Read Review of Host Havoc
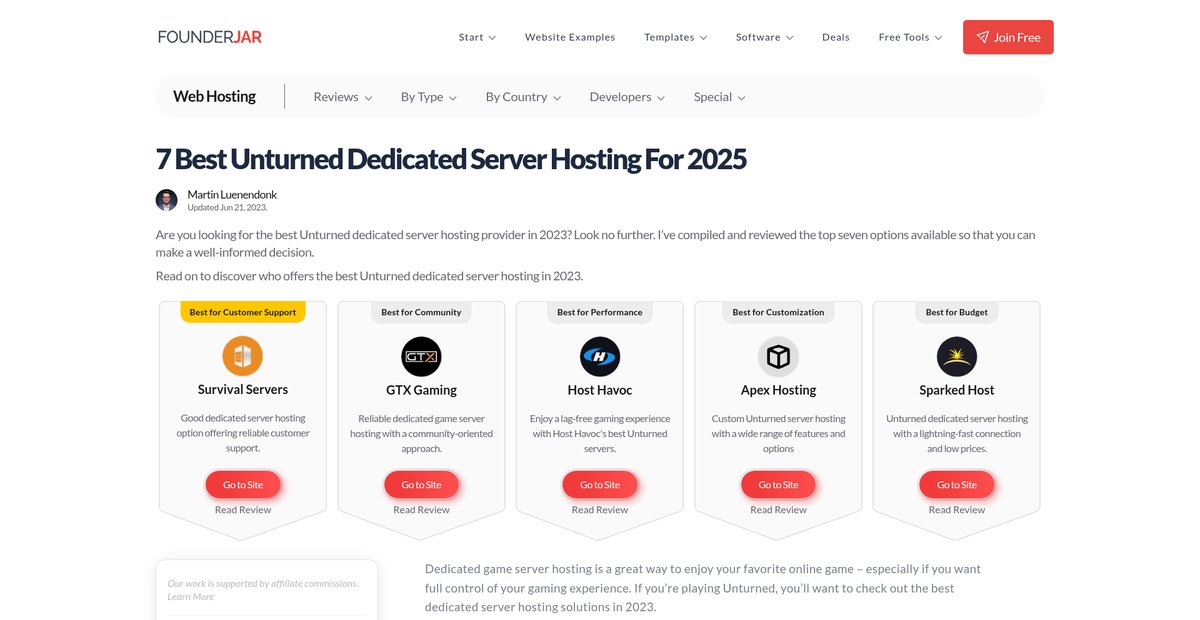This screenshot has height=620, width=1200. click(600, 510)
